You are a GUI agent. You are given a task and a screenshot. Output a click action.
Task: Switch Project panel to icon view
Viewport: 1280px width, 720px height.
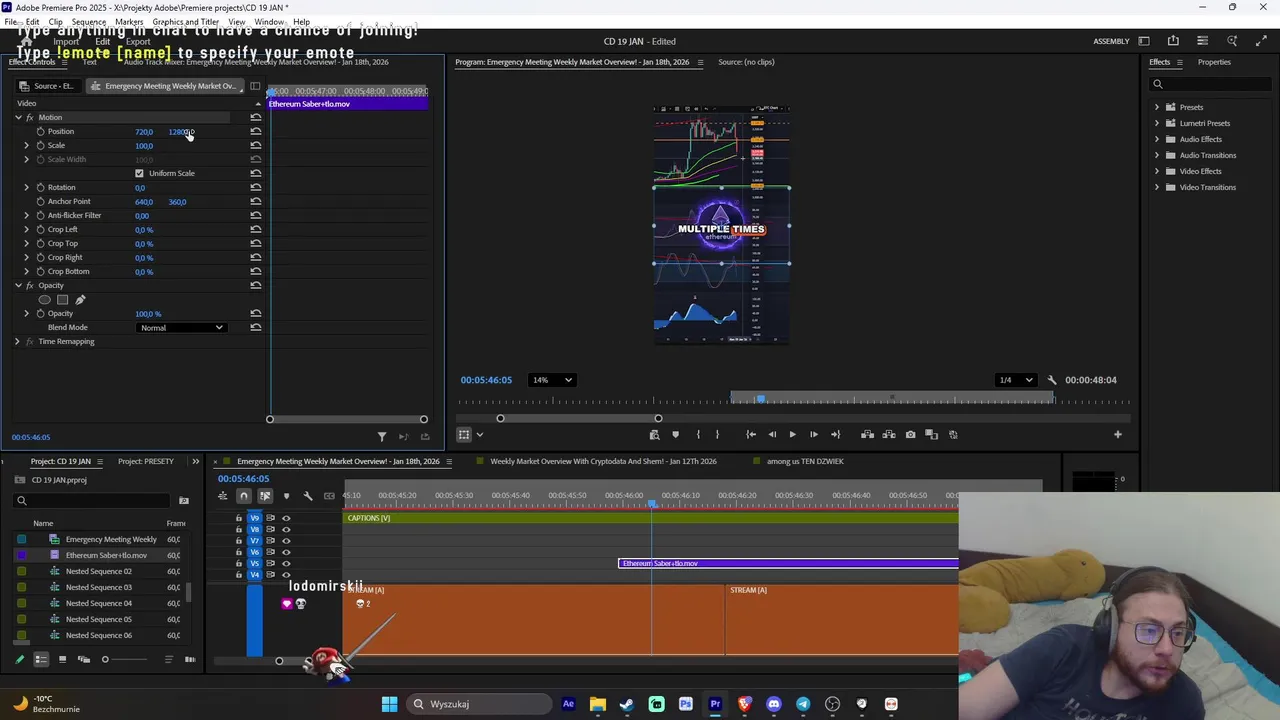pos(62,660)
